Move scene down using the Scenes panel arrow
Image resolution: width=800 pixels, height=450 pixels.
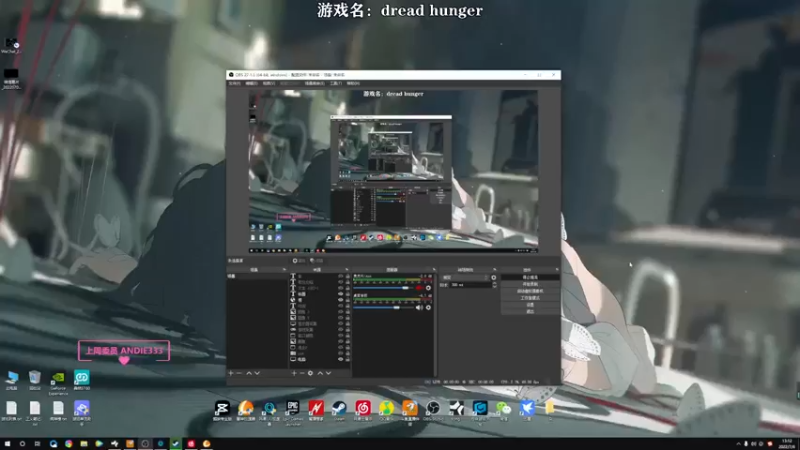click(x=257, y=373)
